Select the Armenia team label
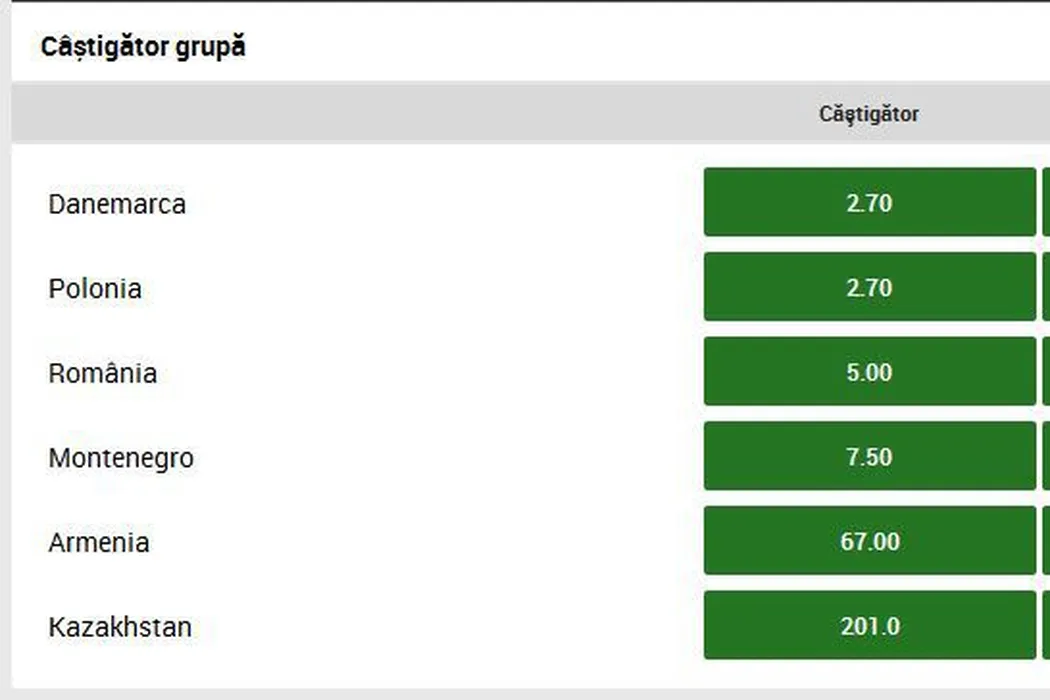This screenshot has width=1050, height=700. (99, 542)
